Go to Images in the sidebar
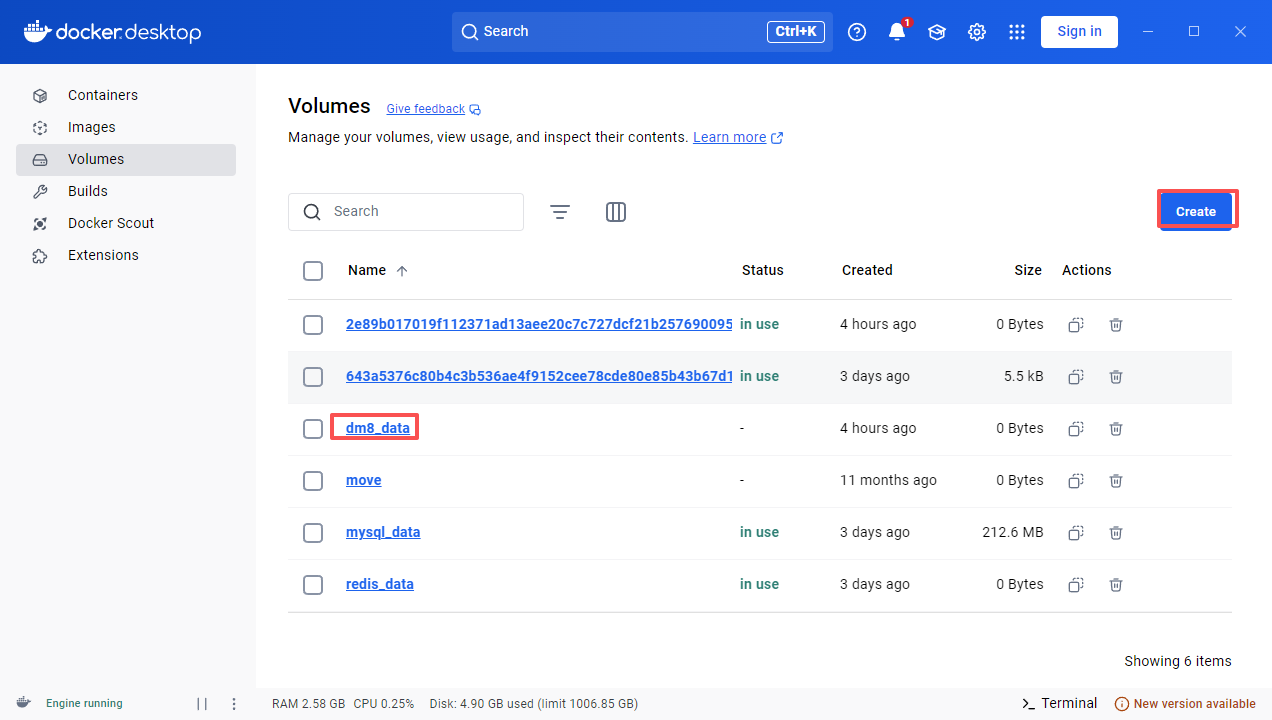This screenshot has width=1272, height=720. 126,128
